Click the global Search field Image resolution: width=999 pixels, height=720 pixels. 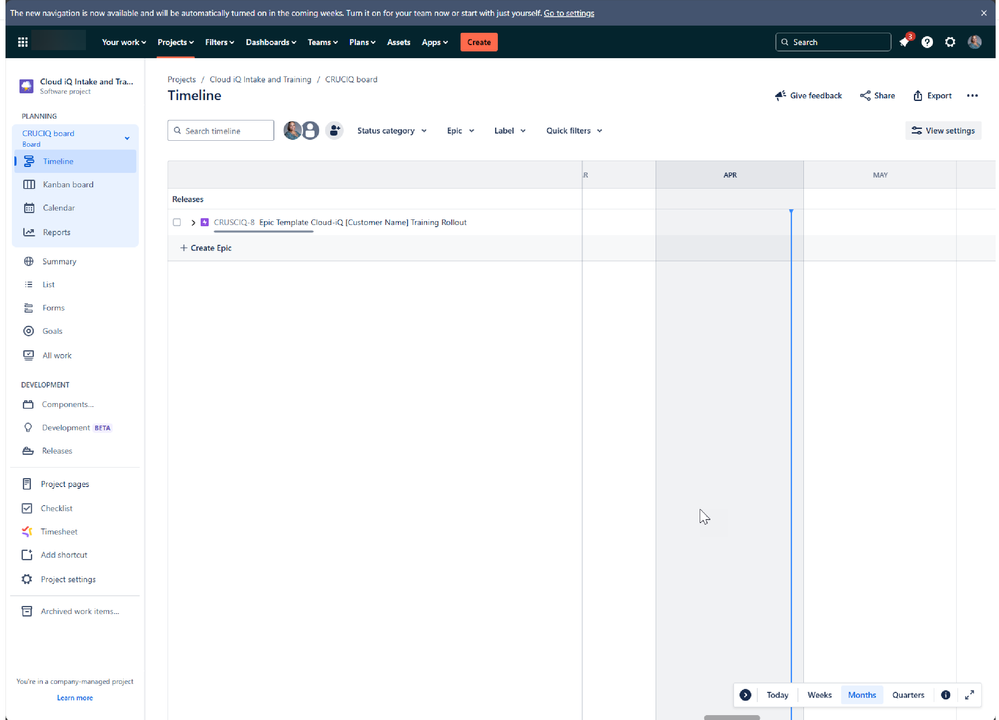(x=833, y=42)
